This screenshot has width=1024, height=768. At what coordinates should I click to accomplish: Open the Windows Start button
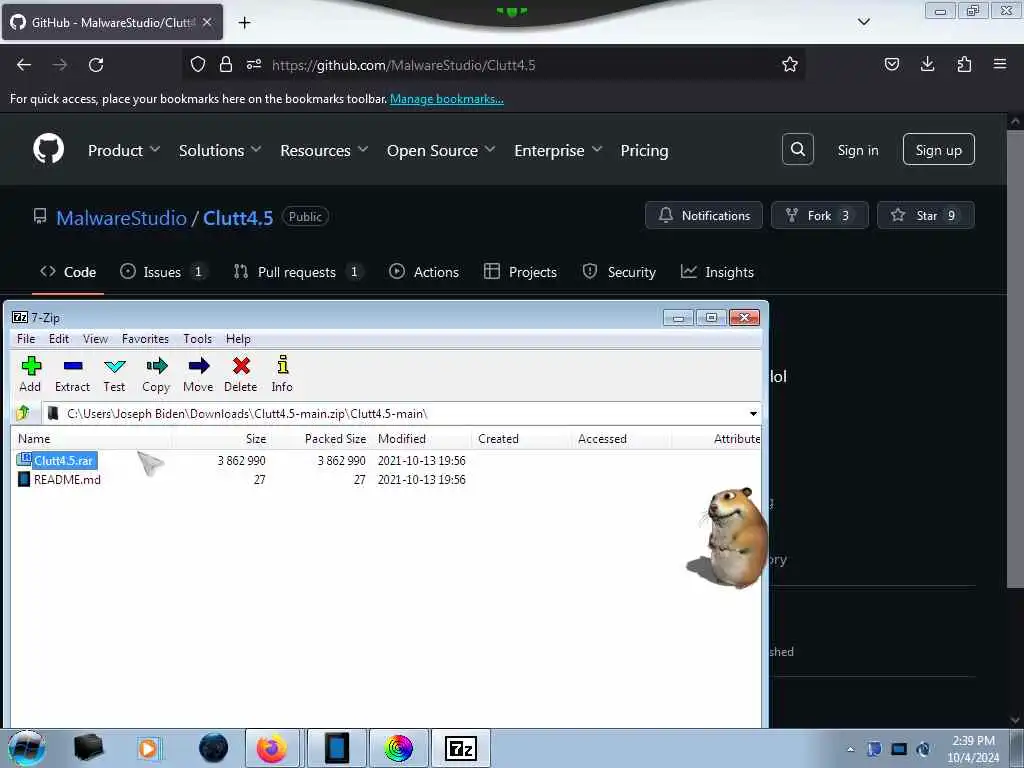[x=26, y=748]
